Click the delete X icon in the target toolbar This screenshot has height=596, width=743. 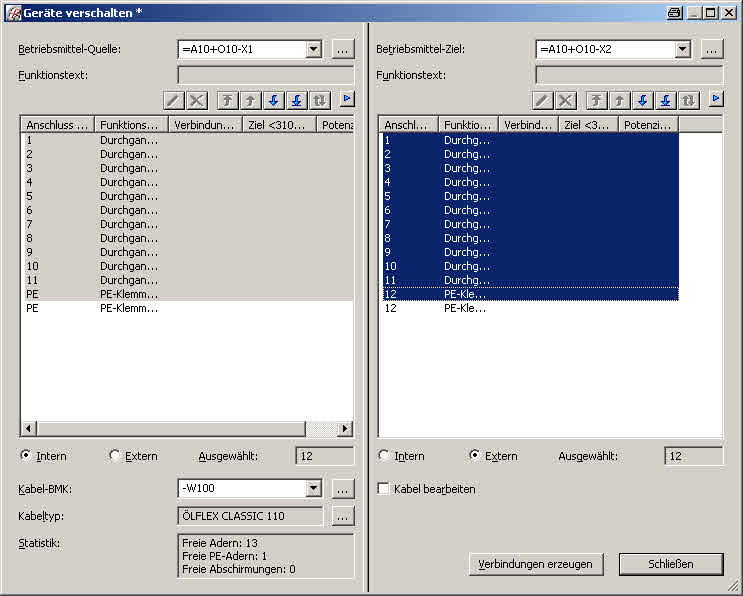coord(566,100)
